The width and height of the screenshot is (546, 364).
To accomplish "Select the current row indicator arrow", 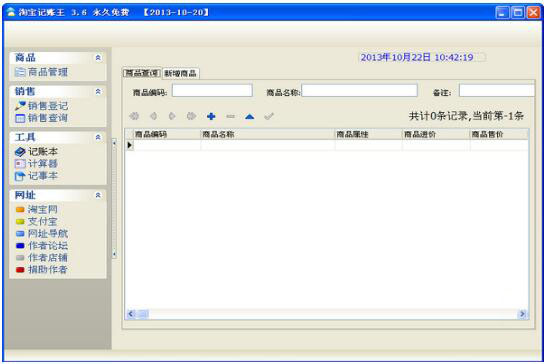I will (x=130, y=145).
